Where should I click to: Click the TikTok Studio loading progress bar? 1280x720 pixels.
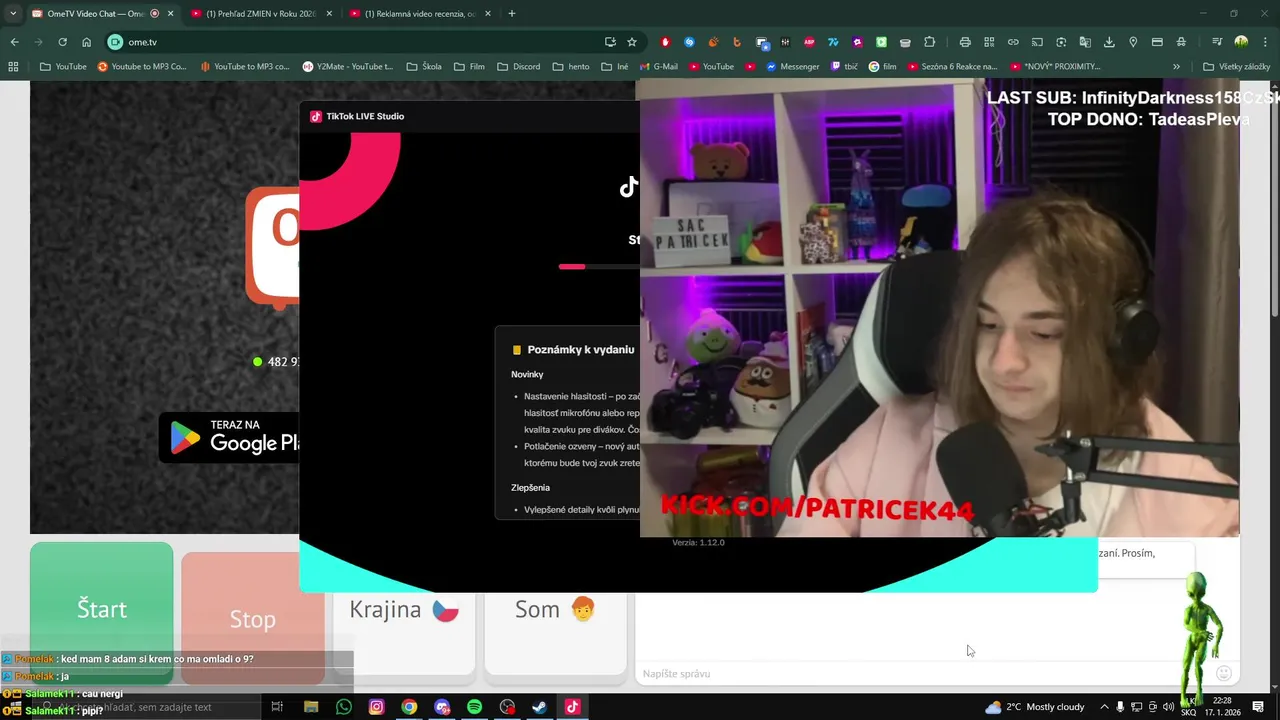(x=599, y=267)
